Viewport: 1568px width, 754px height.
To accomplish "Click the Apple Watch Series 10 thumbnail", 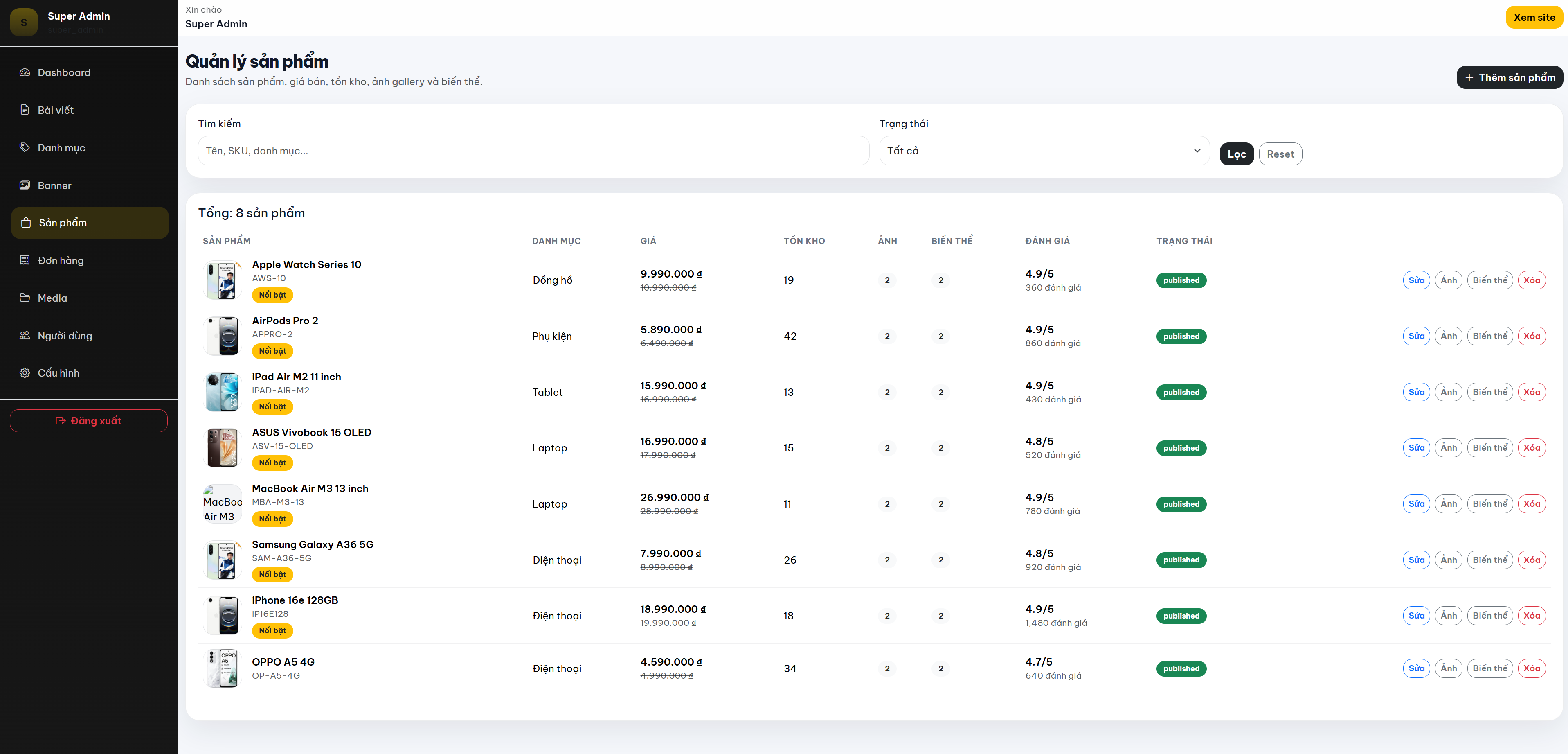I will pos(222,280).
